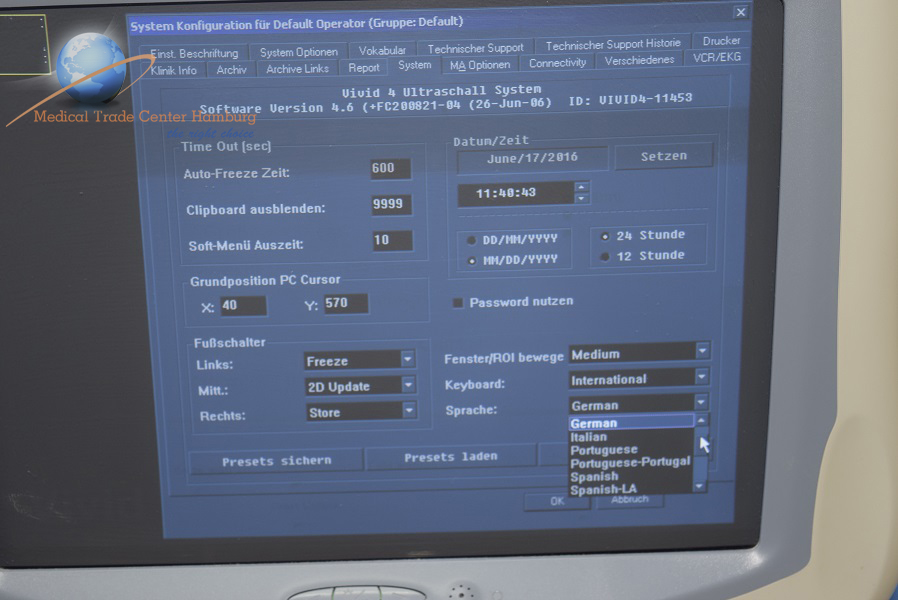Select the DD/MM/YYYY date format

coord(472,240)
